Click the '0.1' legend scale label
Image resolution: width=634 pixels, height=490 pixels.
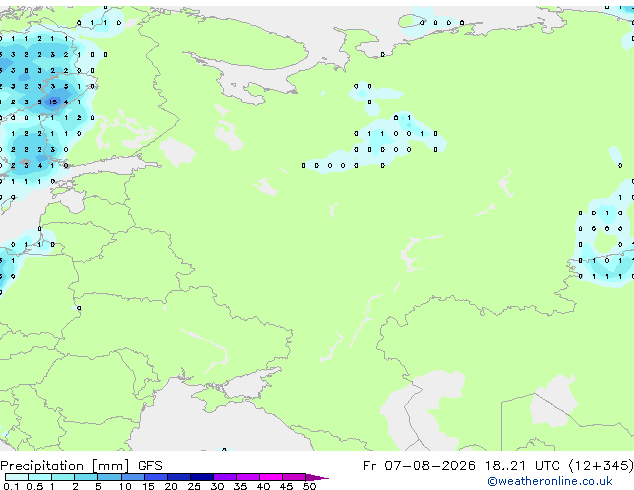[11, 486]
